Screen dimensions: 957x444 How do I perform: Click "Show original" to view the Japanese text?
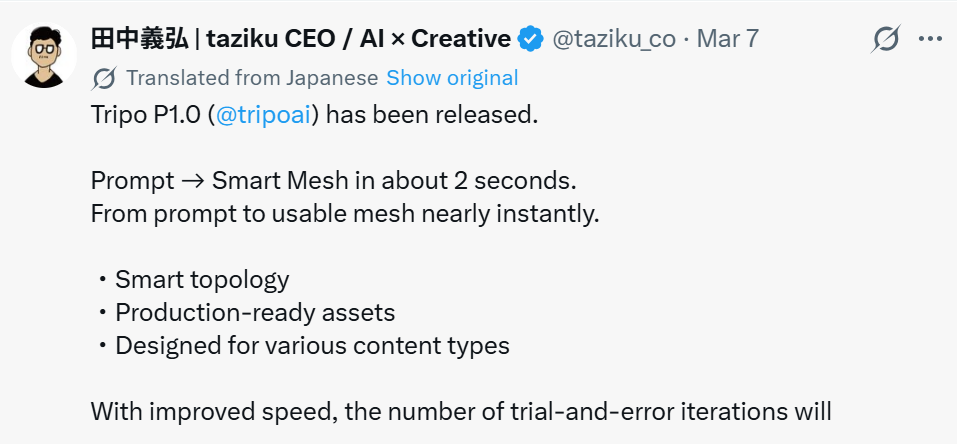pyautogui.click(x=452, y=78)
